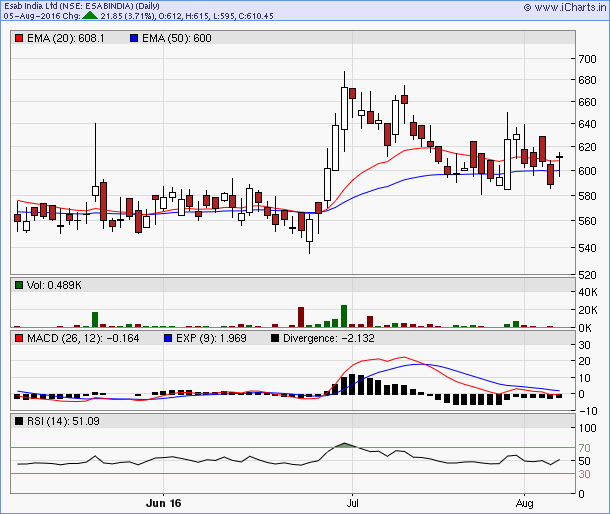Select the 'Vol: 0.489K' label
610x514 pixels.
(x=54, y=285)
